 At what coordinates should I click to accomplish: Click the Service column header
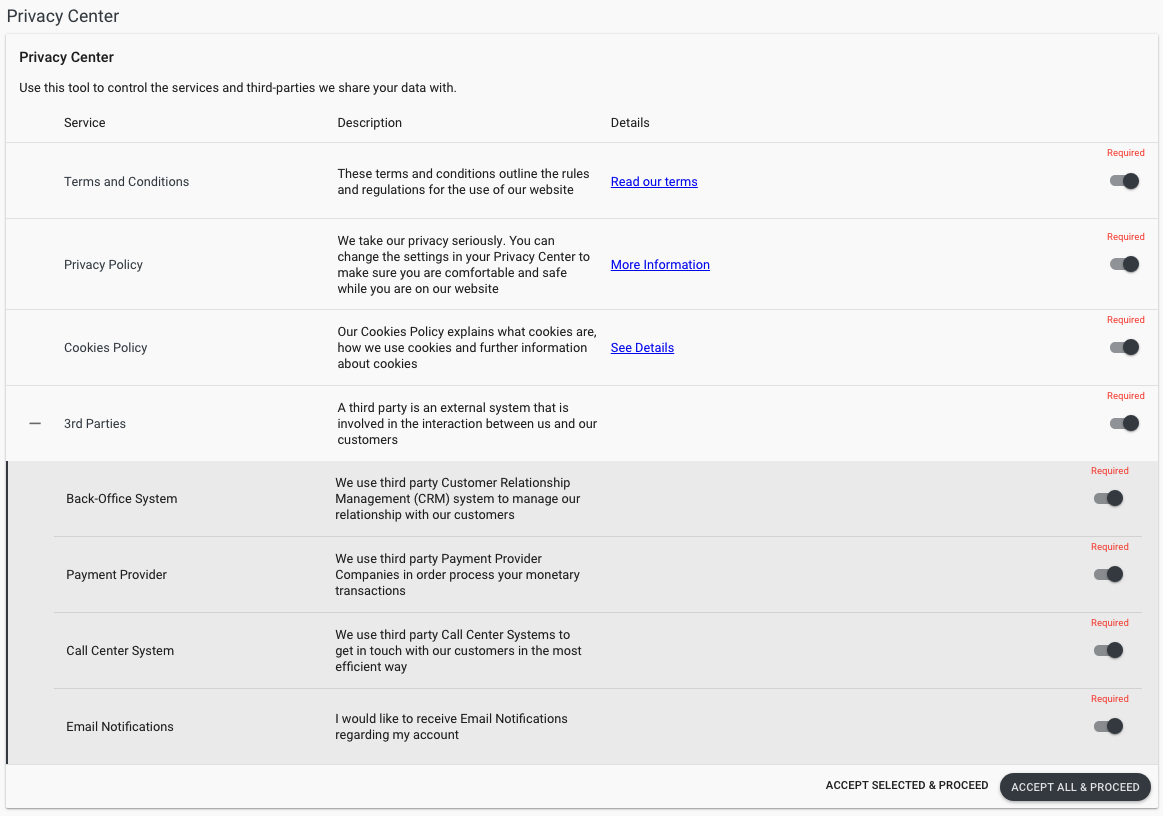click(85, 123)
